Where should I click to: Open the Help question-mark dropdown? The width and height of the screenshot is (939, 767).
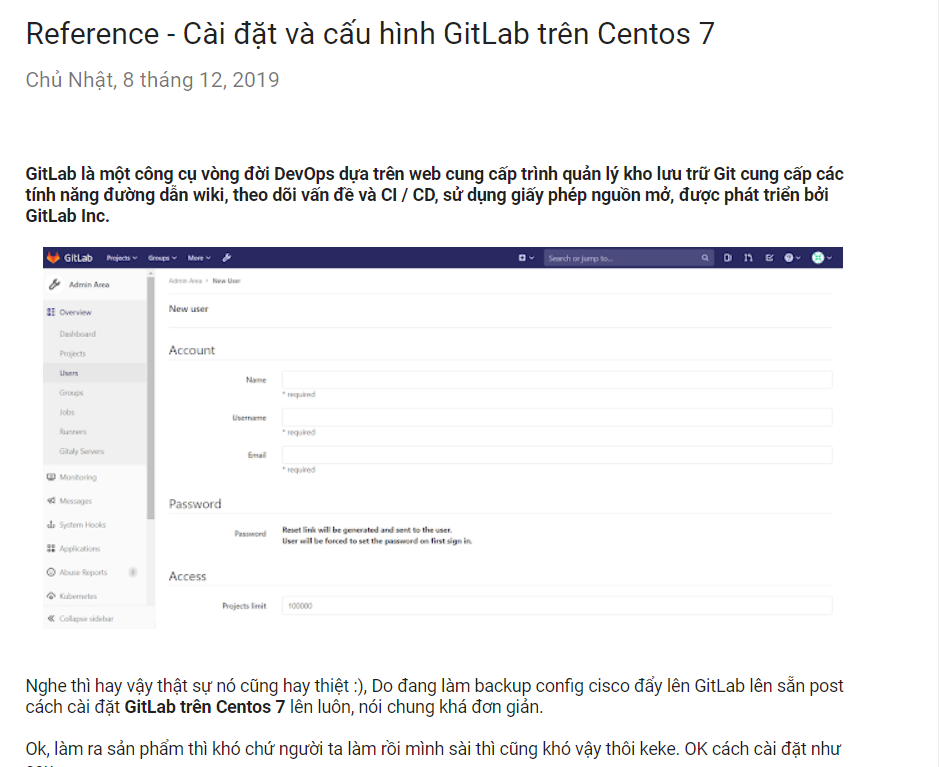pos(791,257)
